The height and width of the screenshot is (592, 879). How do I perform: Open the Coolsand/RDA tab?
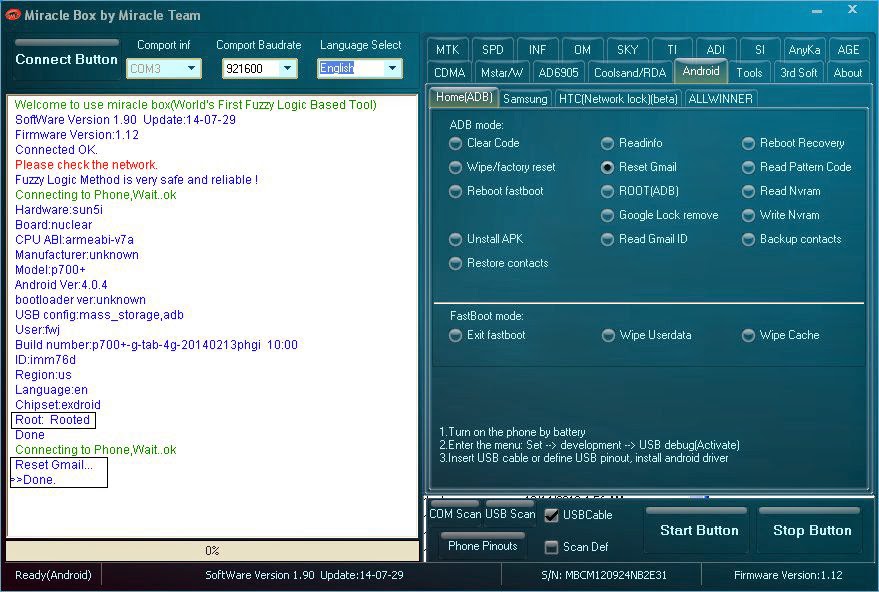(630, 73)
